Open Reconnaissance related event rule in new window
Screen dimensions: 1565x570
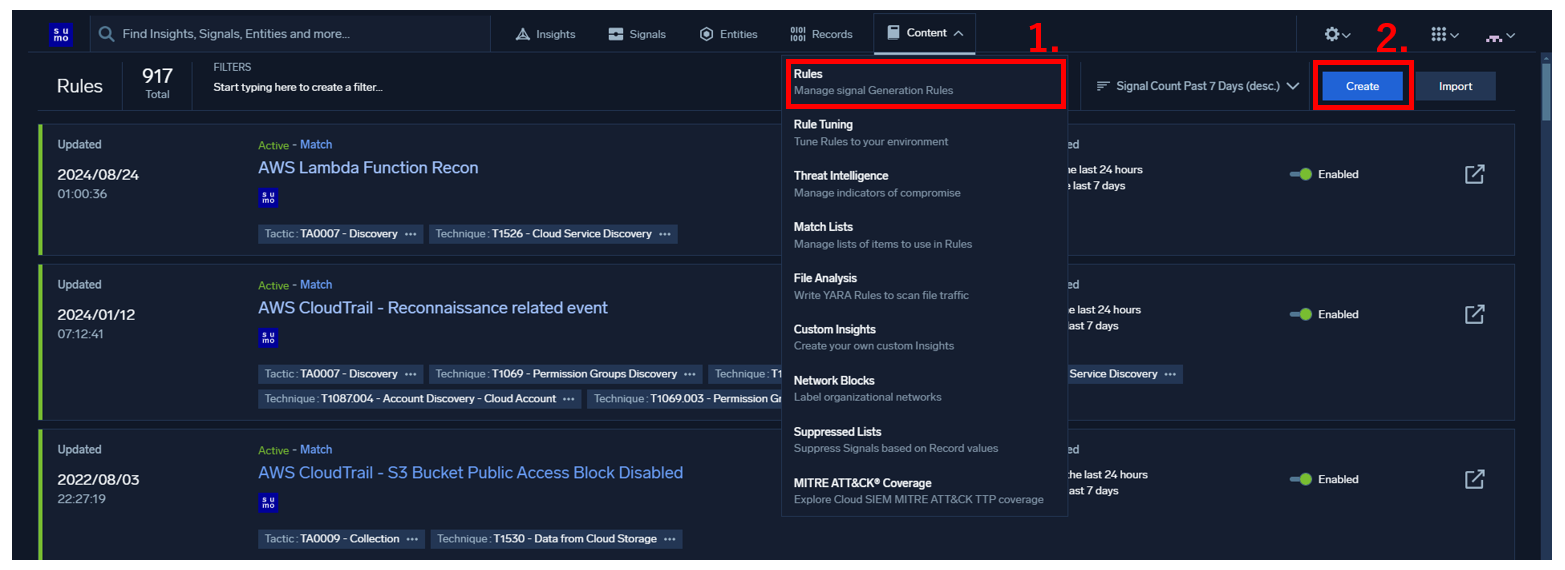pos(1474,314)
